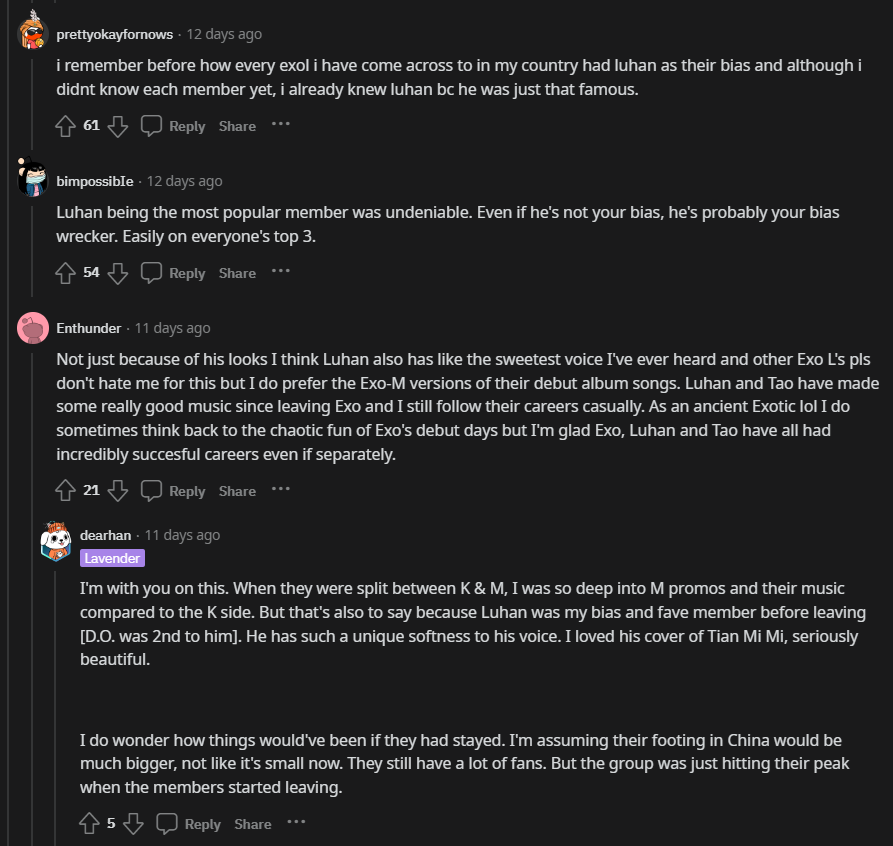The image size is (893, 846).
Task: Upvote Enthunder's comment
Action: coord(66,491)
